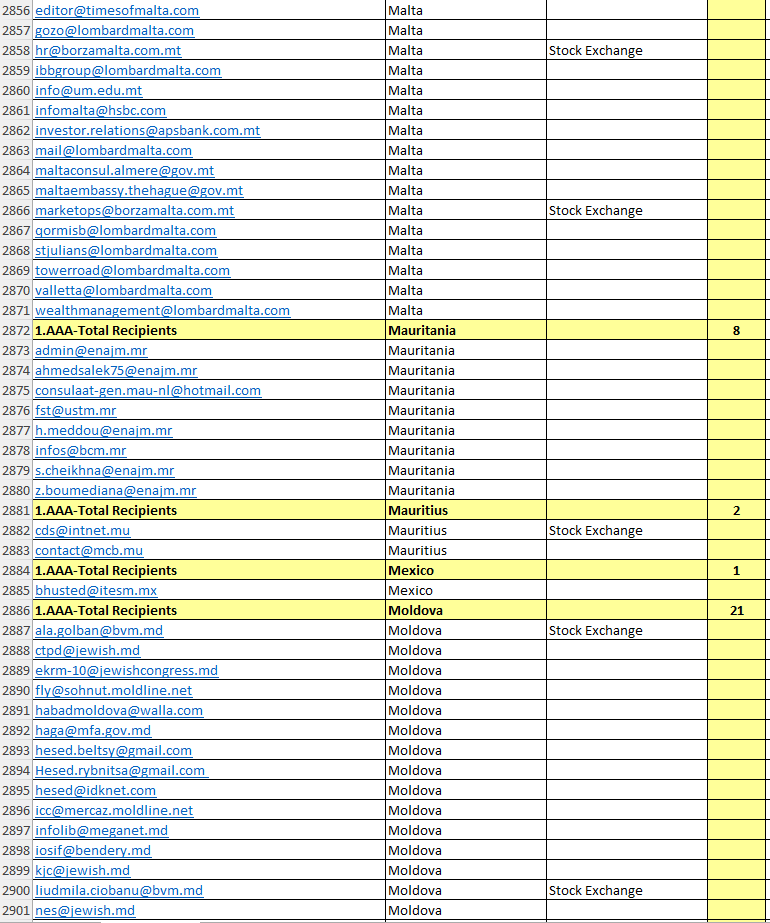Open hesed.beltsy@gmail.com link
This screenshot has height=923, width=770.
[114, 751]
